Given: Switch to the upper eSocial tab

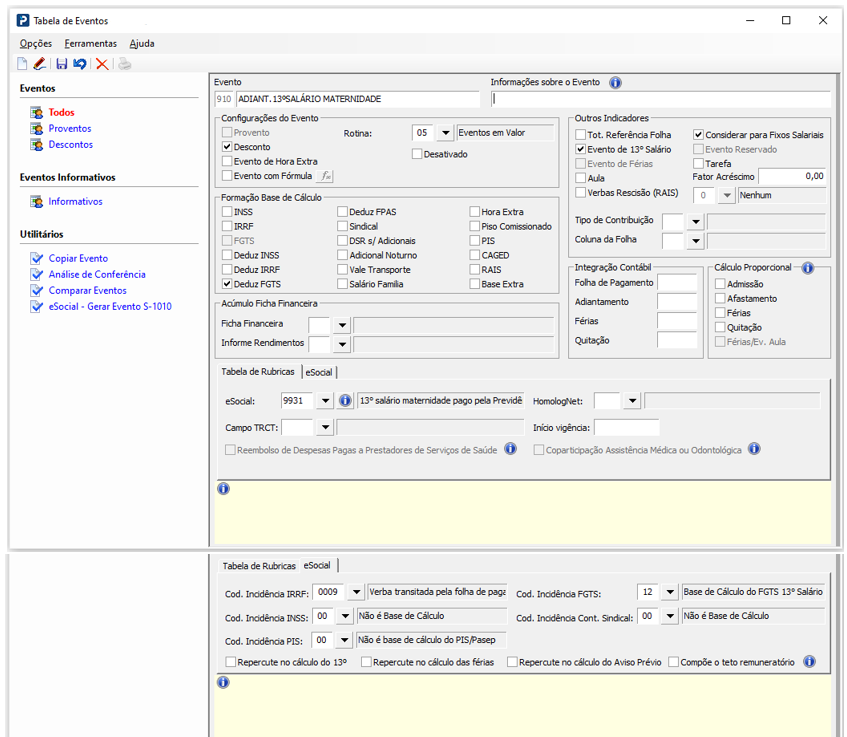Looking at the screenshot, I should [319, 372].
